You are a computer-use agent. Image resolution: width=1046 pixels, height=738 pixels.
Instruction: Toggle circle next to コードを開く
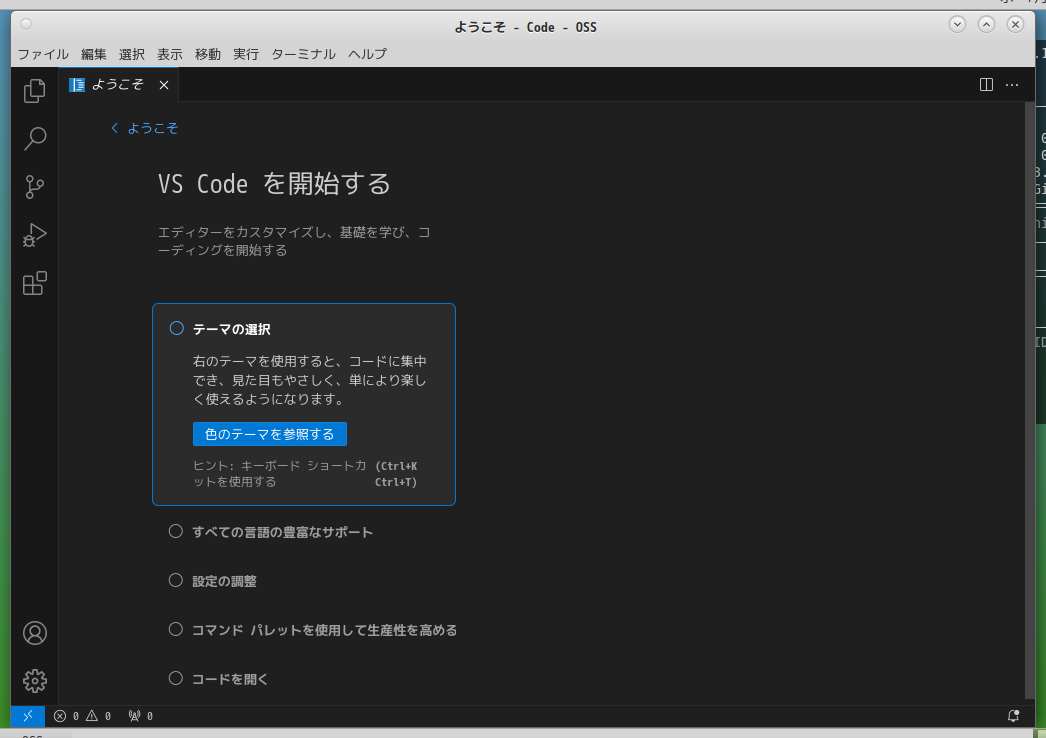tap(175, 679)
